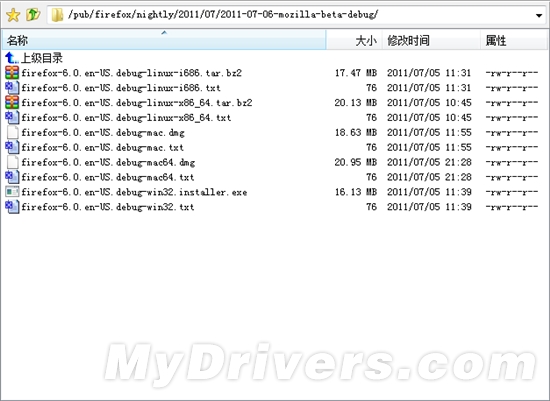550x401 pixels.
Task: Click the 18.63 MB size value
Action: click(356, 133)
